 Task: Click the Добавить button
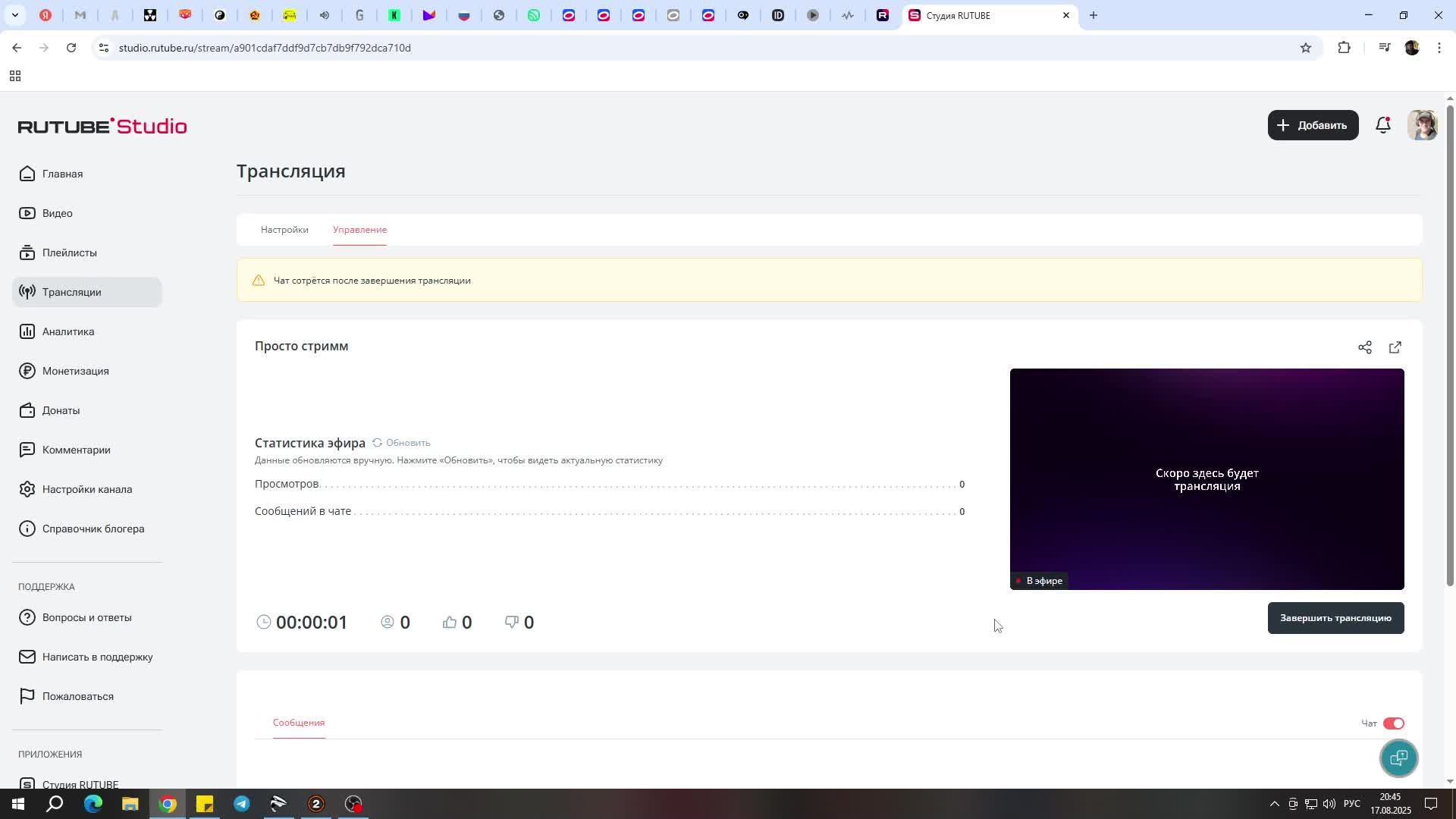point(1313,125)
